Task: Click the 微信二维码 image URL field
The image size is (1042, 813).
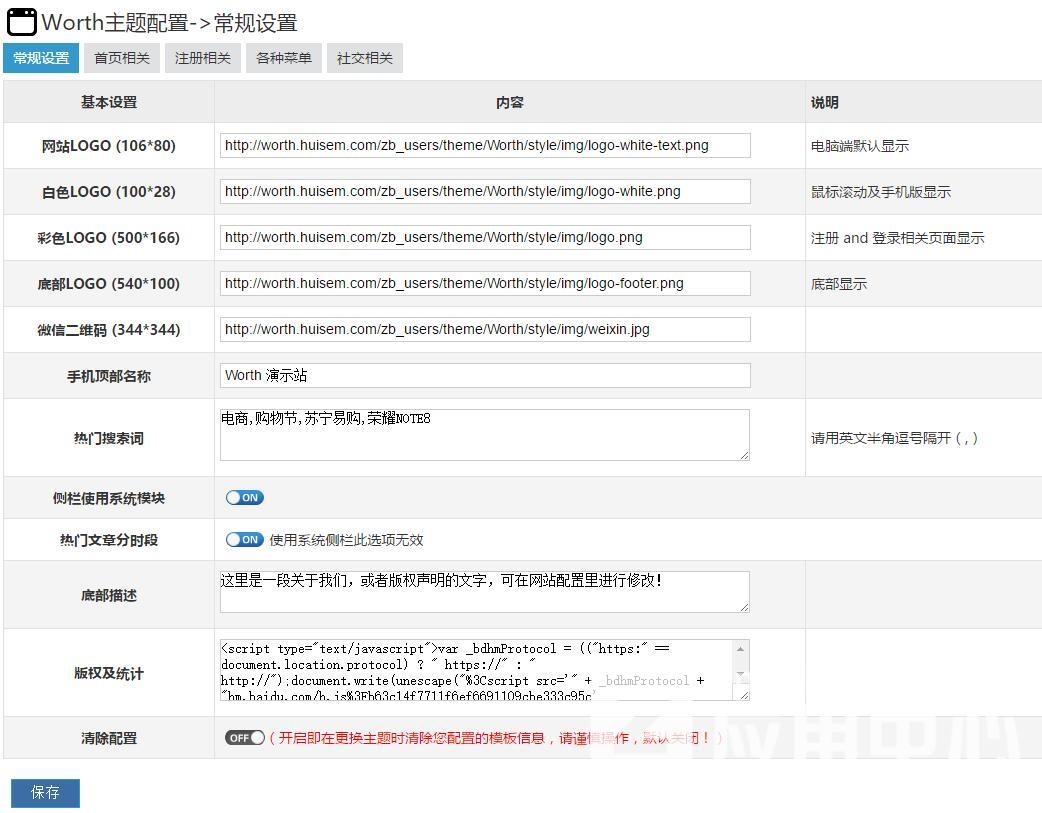Action: tap(485, 329)
